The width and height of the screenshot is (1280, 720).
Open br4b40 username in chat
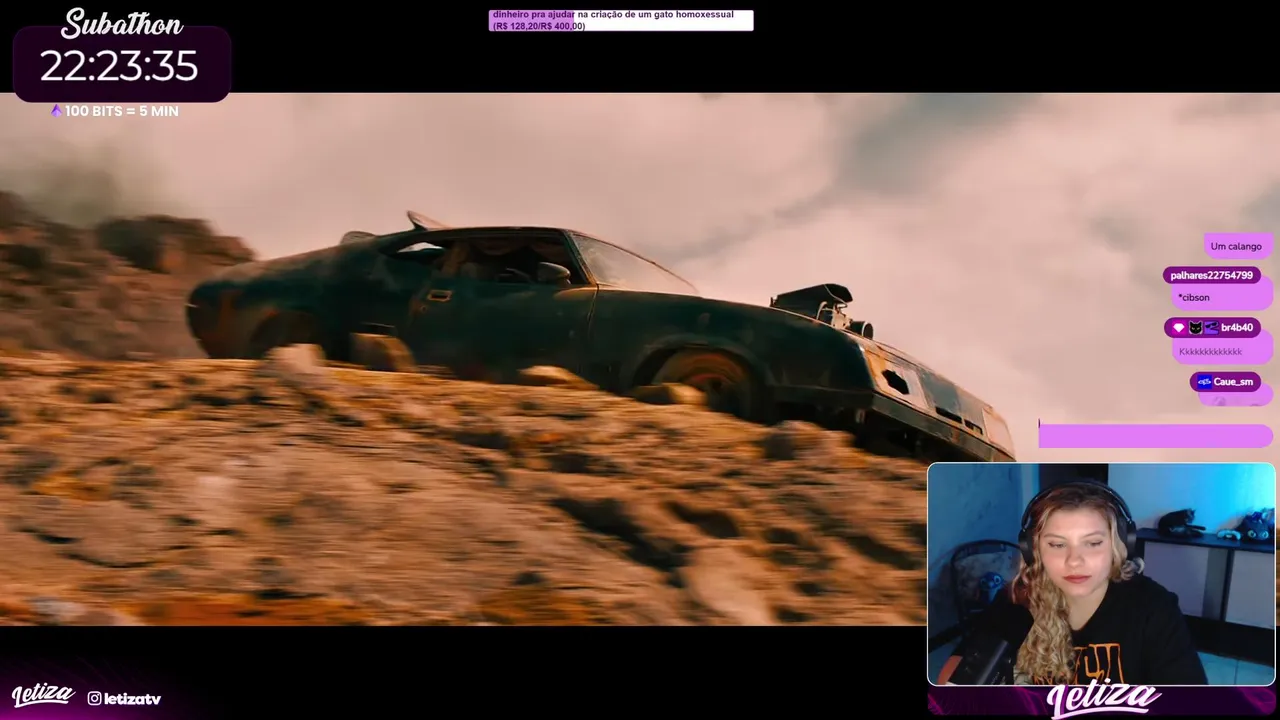[1237, 328]
